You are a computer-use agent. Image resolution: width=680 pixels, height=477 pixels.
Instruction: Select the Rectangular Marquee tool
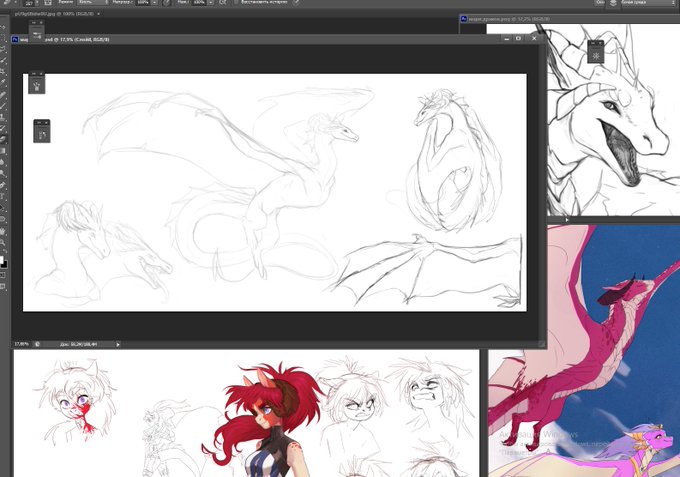point(3,38)
